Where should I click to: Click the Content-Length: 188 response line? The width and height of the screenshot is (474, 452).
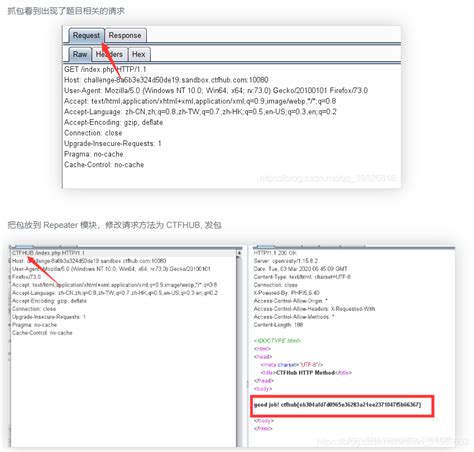click(x=278, y=325)
